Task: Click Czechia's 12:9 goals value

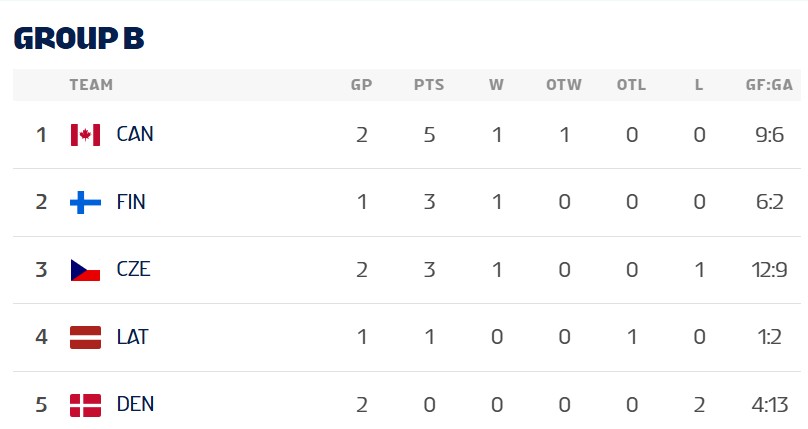Action: [769, 269]
